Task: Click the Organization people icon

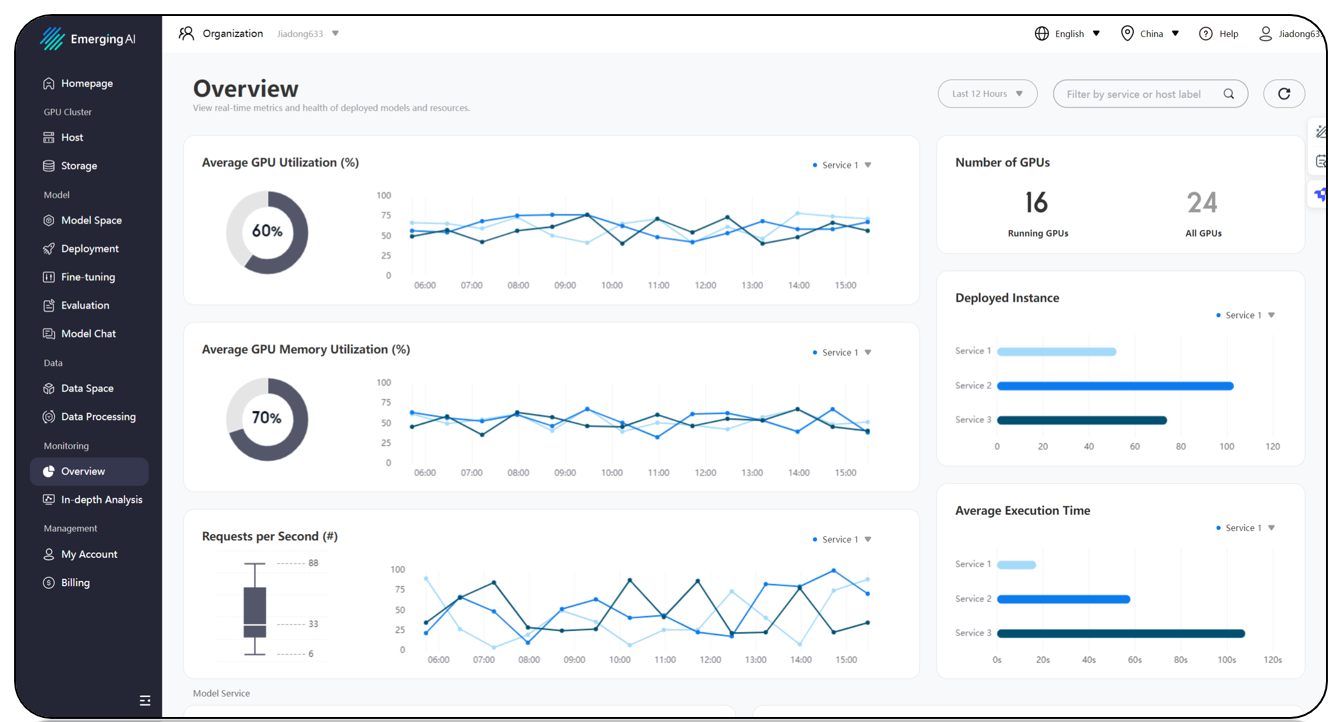Action: point(186,33)
